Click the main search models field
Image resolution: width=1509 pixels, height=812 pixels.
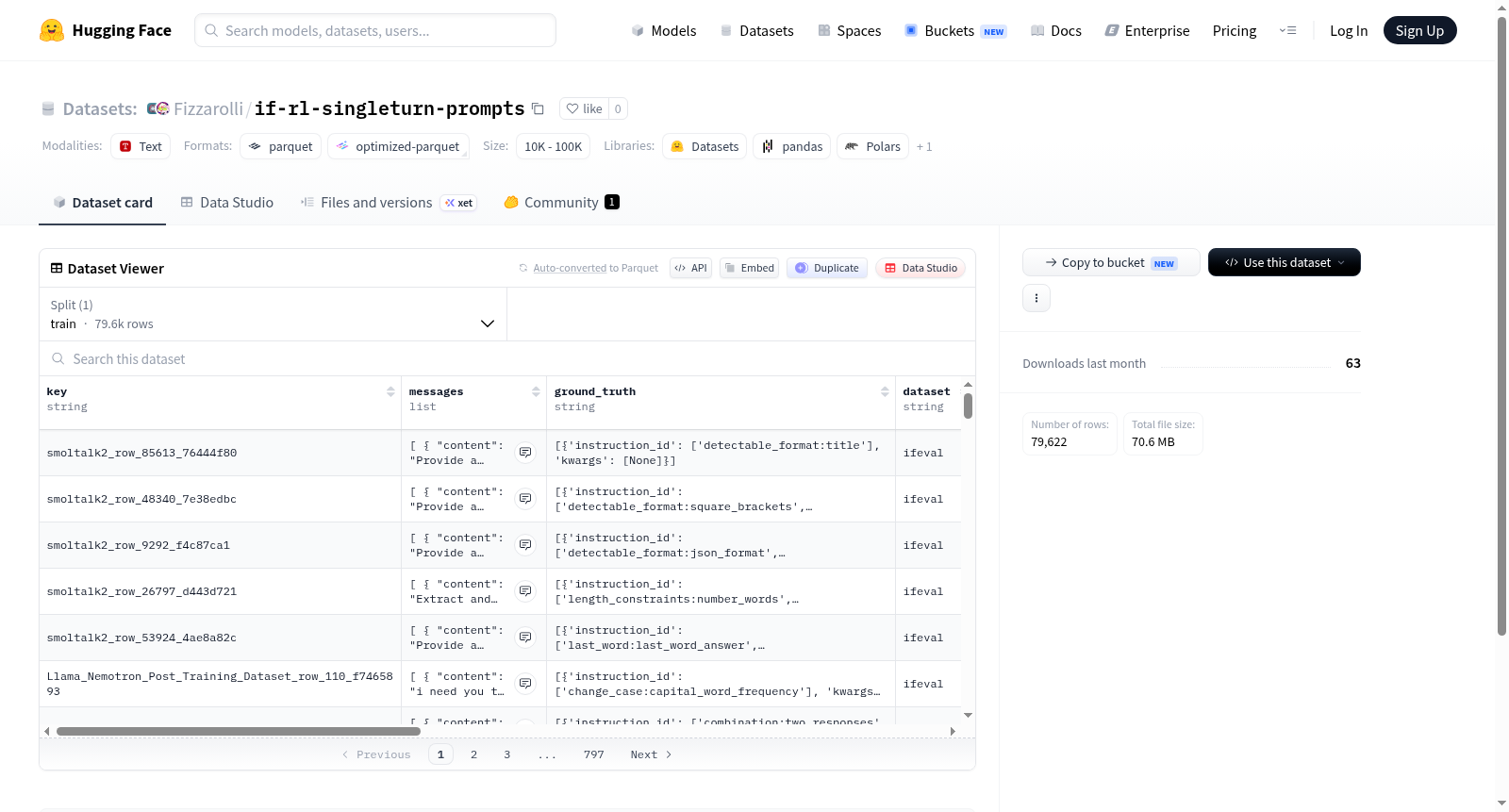click(x=375, y=30)
